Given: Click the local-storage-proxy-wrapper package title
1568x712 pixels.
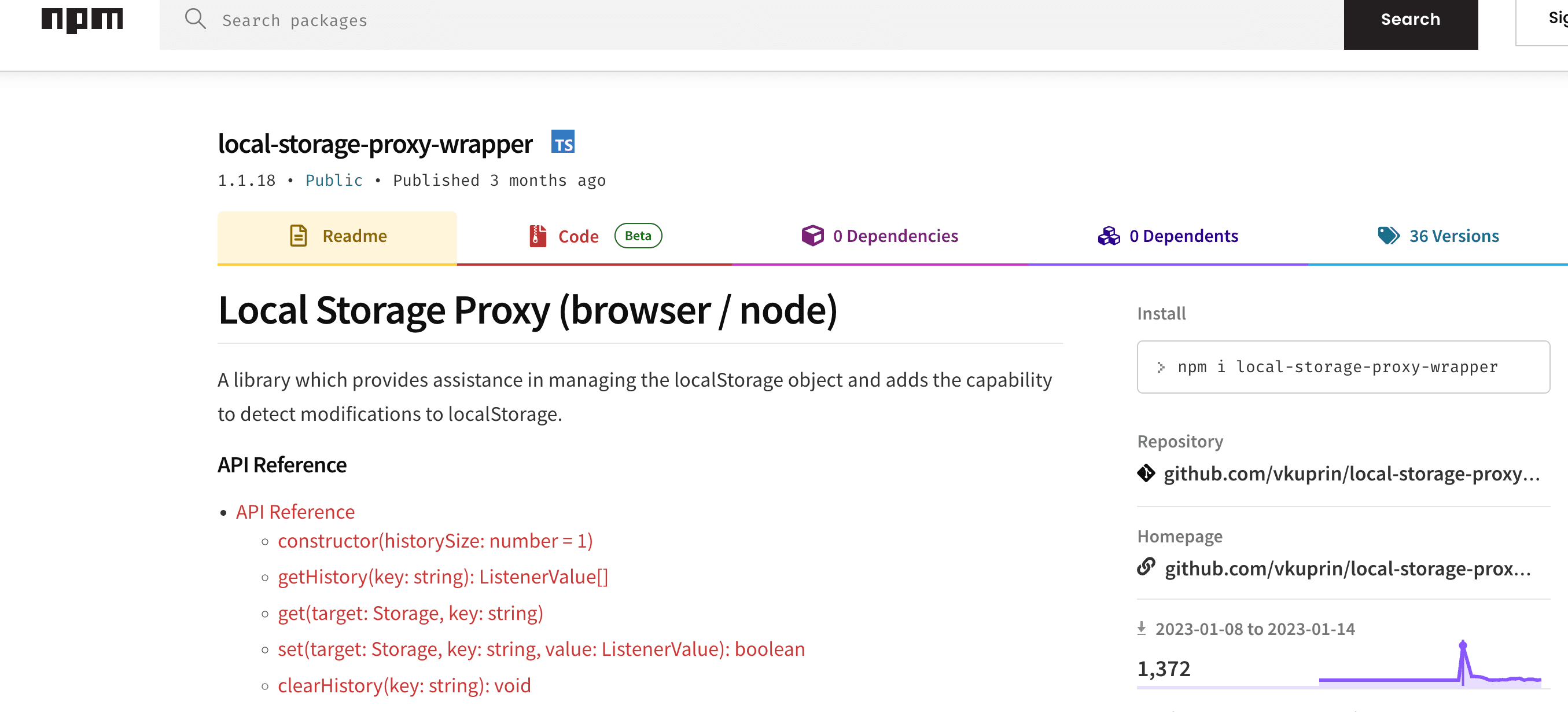Looking at the screenshot, I should coord(375,144).
